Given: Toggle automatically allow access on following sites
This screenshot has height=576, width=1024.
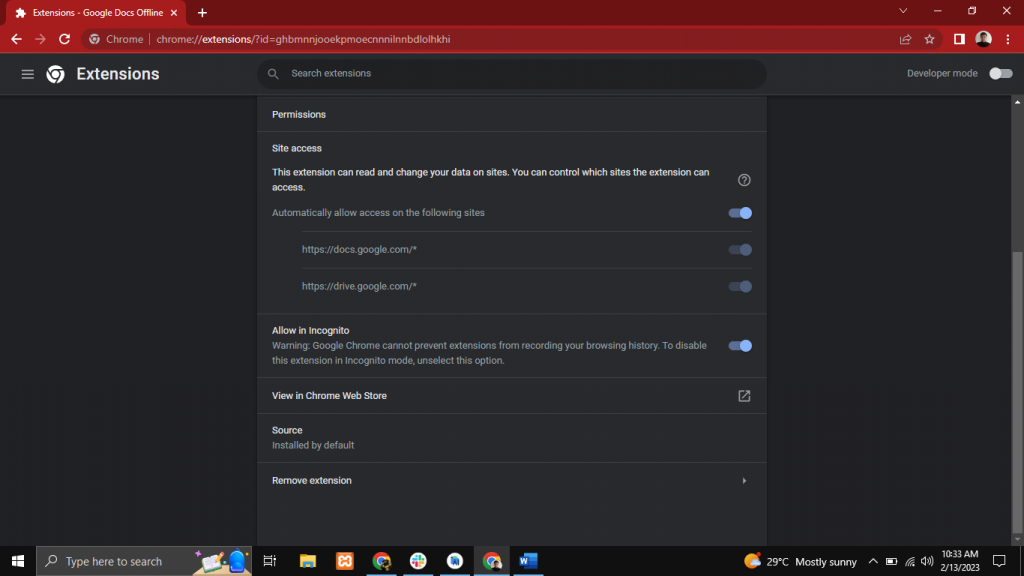Looking at the screenshot, I should click(x=740, y=213).
